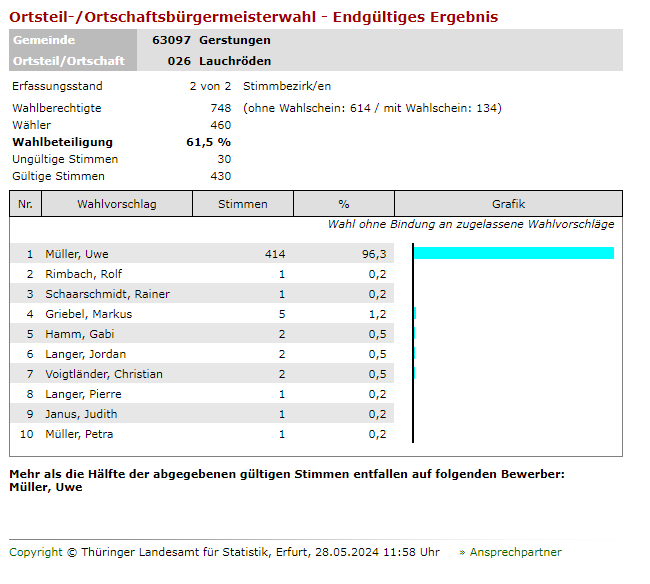Viewport: 650px width, 584px height.
Task: Select candidate Müller, Petra
Action: [79, 434]
